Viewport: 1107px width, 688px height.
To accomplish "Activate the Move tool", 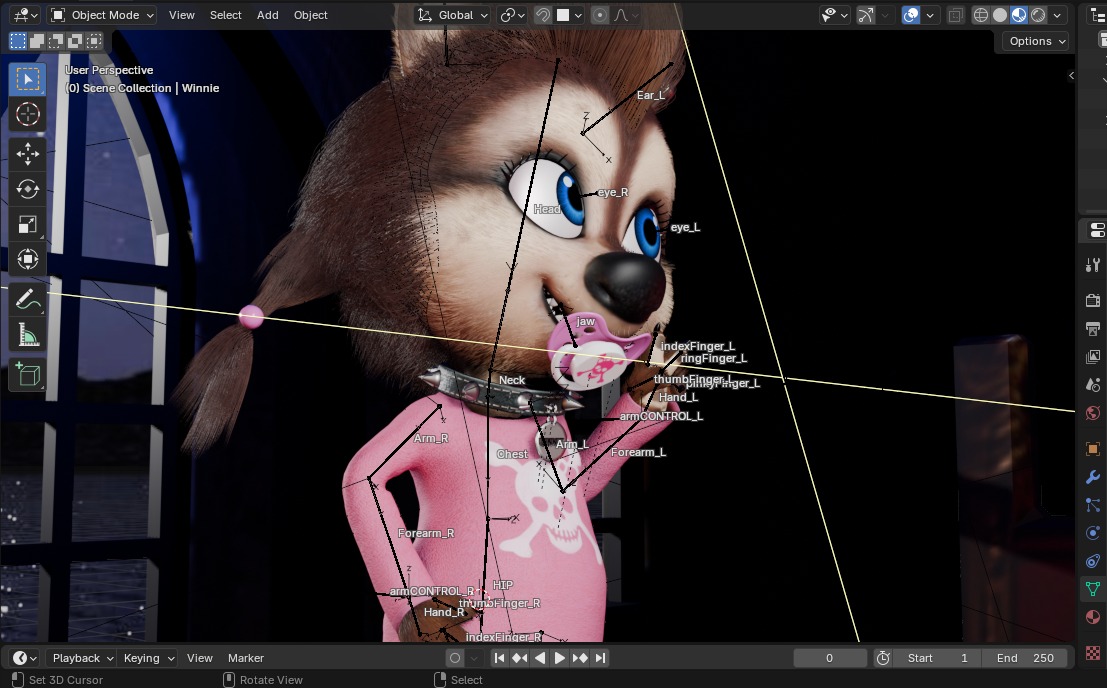I will coord(28,153).
